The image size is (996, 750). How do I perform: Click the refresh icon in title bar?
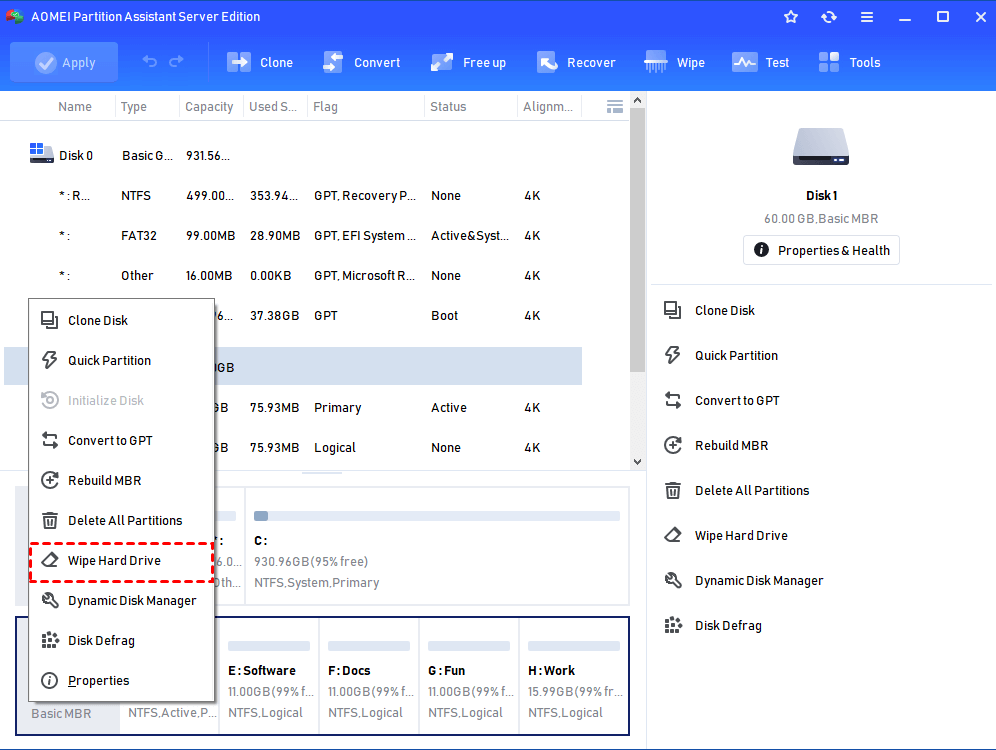(829, 17)
